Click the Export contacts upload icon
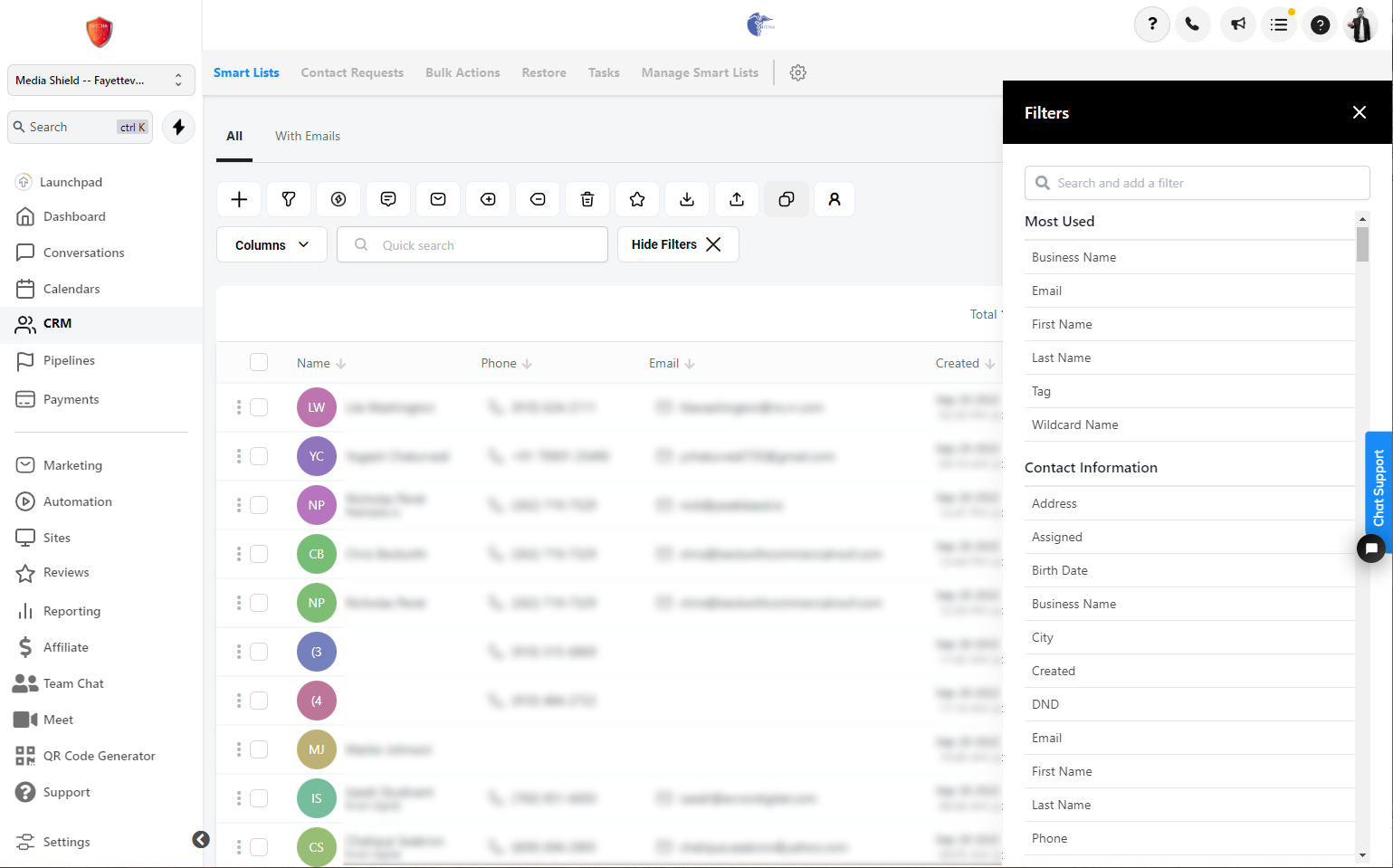Image resolution: width=1393 pixels, height=868 pixels. point(736,199)
